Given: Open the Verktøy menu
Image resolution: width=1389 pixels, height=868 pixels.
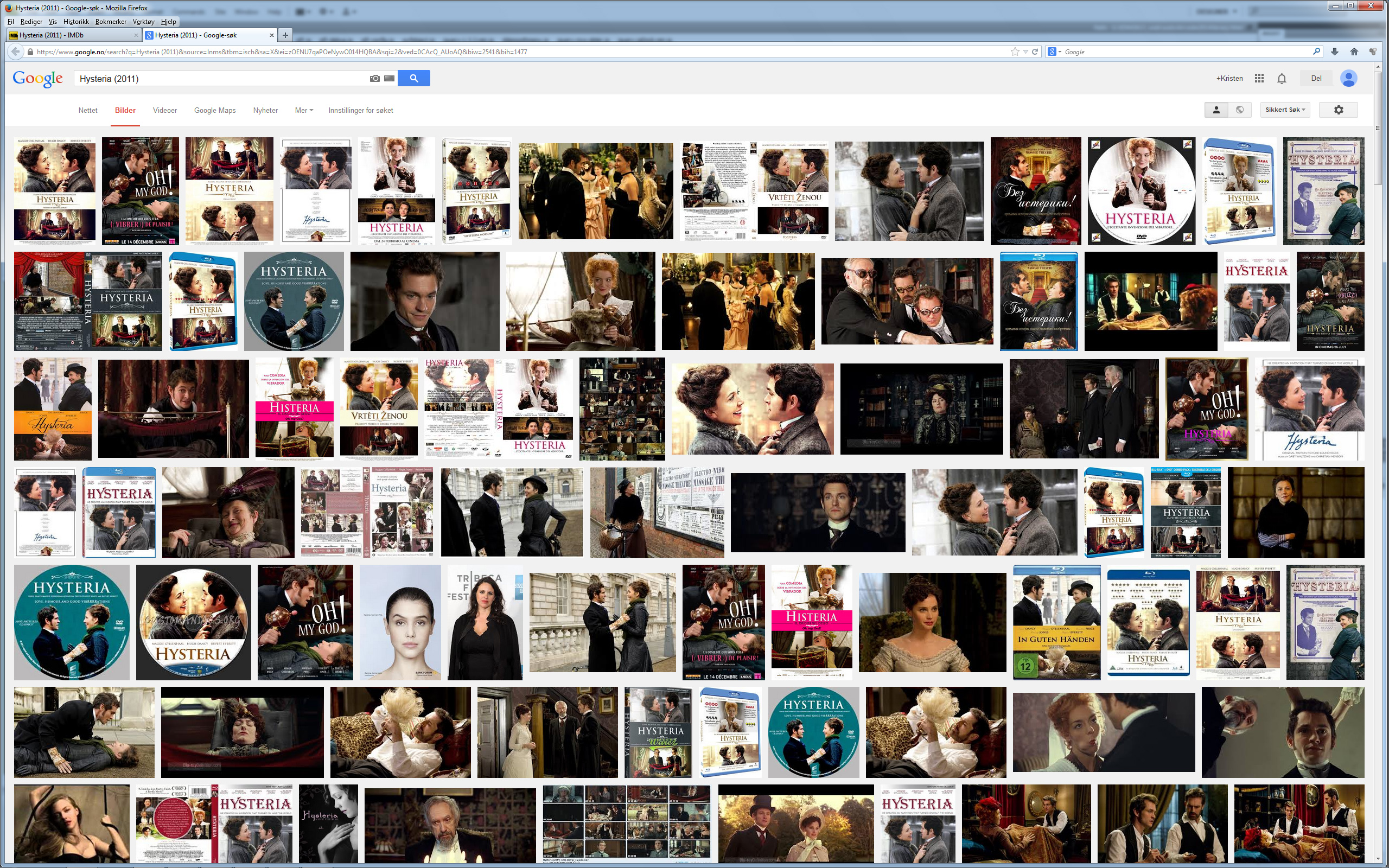Looking at the screenshot, I should pyautogui.click(x=143, y=21).
